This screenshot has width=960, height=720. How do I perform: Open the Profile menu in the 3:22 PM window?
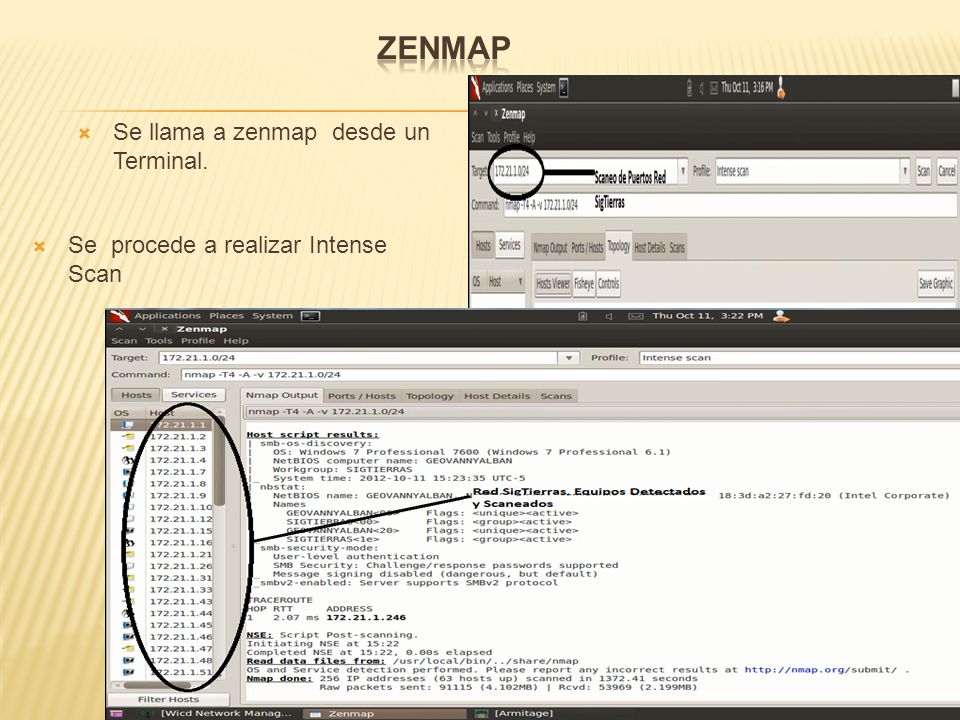pos(198,341)
